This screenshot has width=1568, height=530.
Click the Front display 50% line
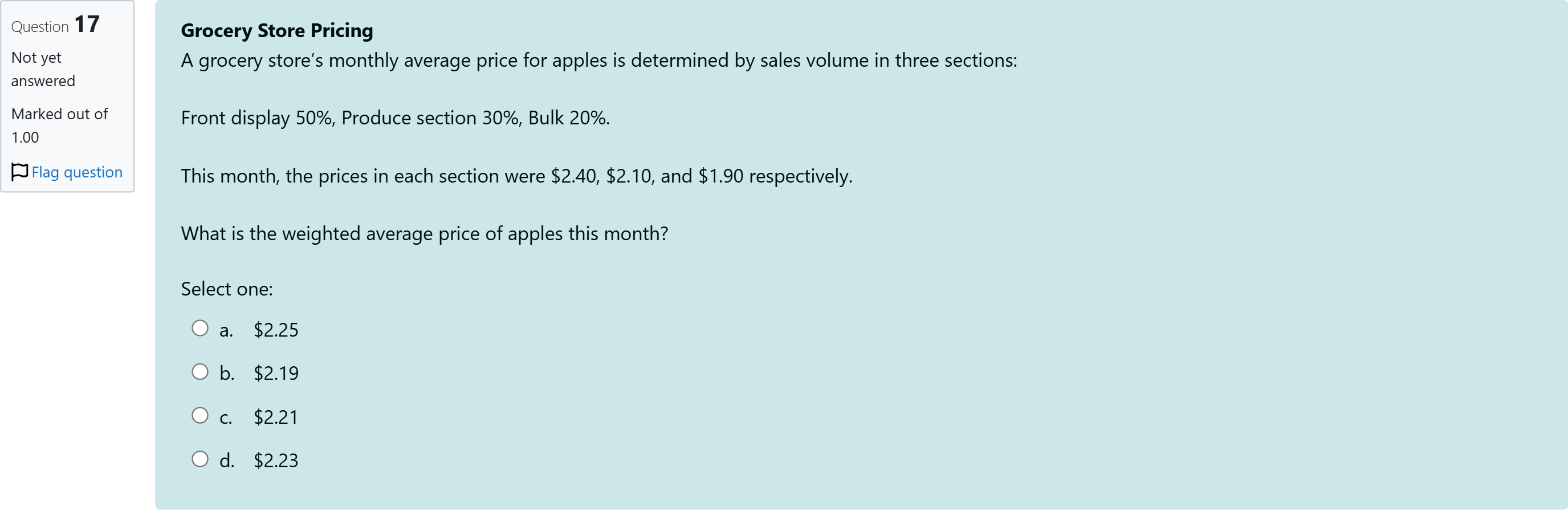pos(395,118)
